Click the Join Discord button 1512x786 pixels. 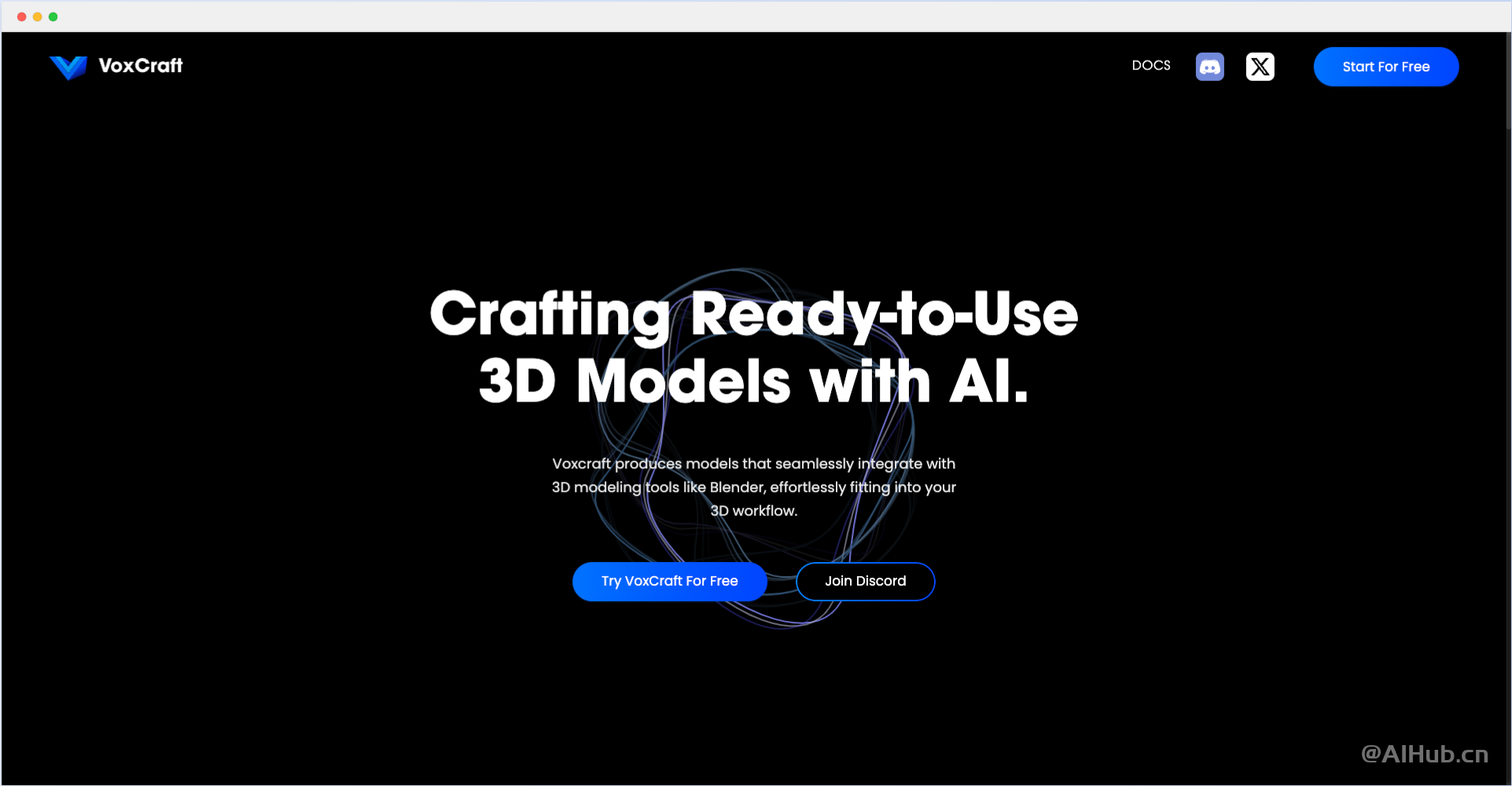[865, 582]
